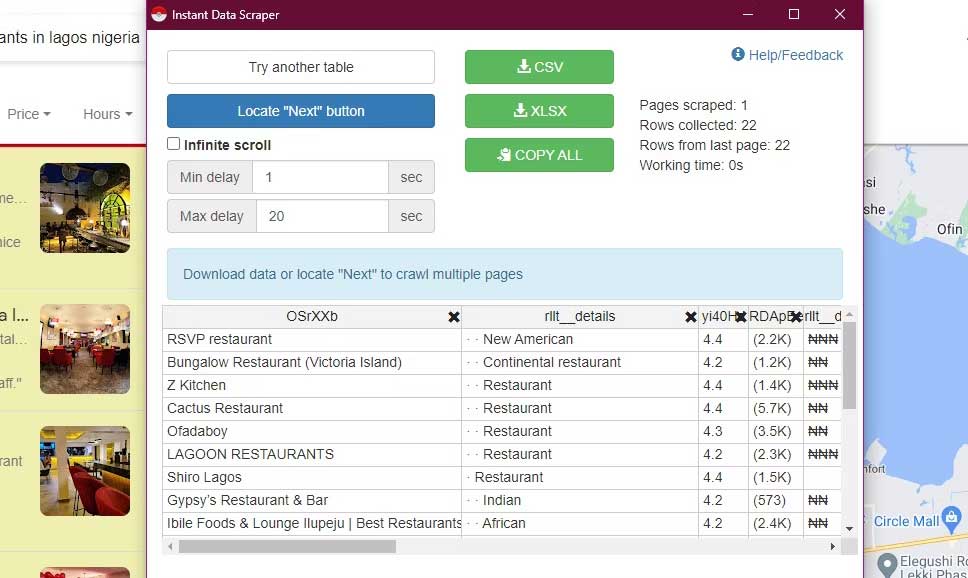Download data as XLSX
This screenshot has width=968, height=578.
point(539,111)
